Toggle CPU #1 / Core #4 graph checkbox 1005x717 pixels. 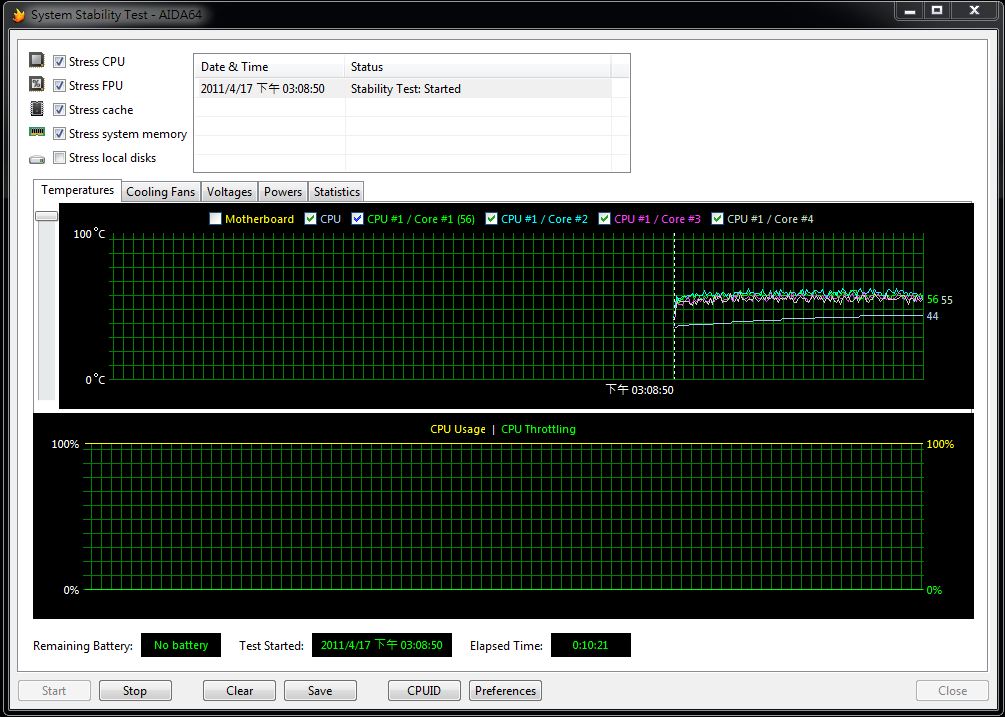click(717, 219)
